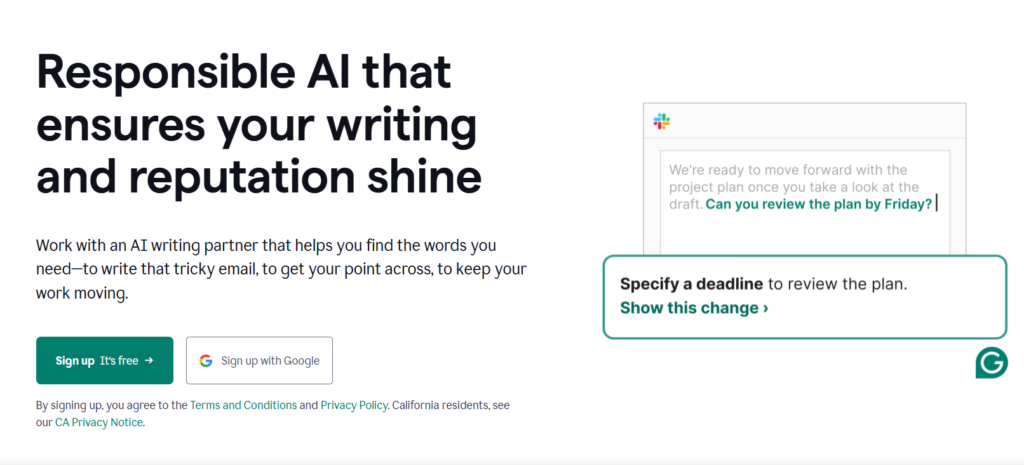Click the suggested sentence about Friday
This screenshot has width=1024, height=465.
819,204
